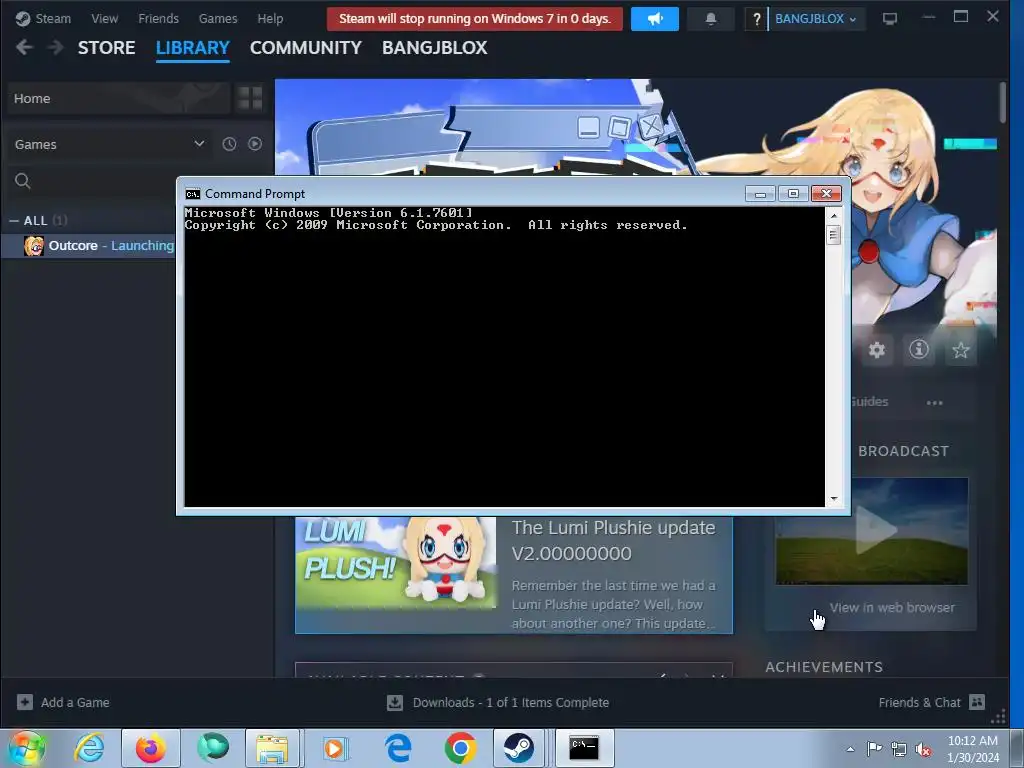The width and height of the screenshot is (1024, 768).
Task: Open the Outcore game info icon
Action: click(x=919, y=350)
